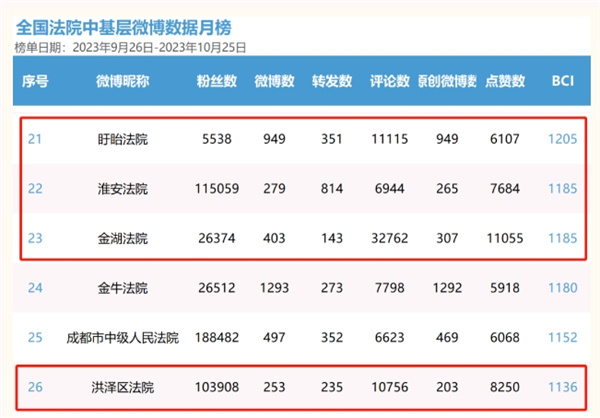The height and width of the screenshot is (418, 600).
Task: Click 微博数 value 1293
Action: click(274, 288)
